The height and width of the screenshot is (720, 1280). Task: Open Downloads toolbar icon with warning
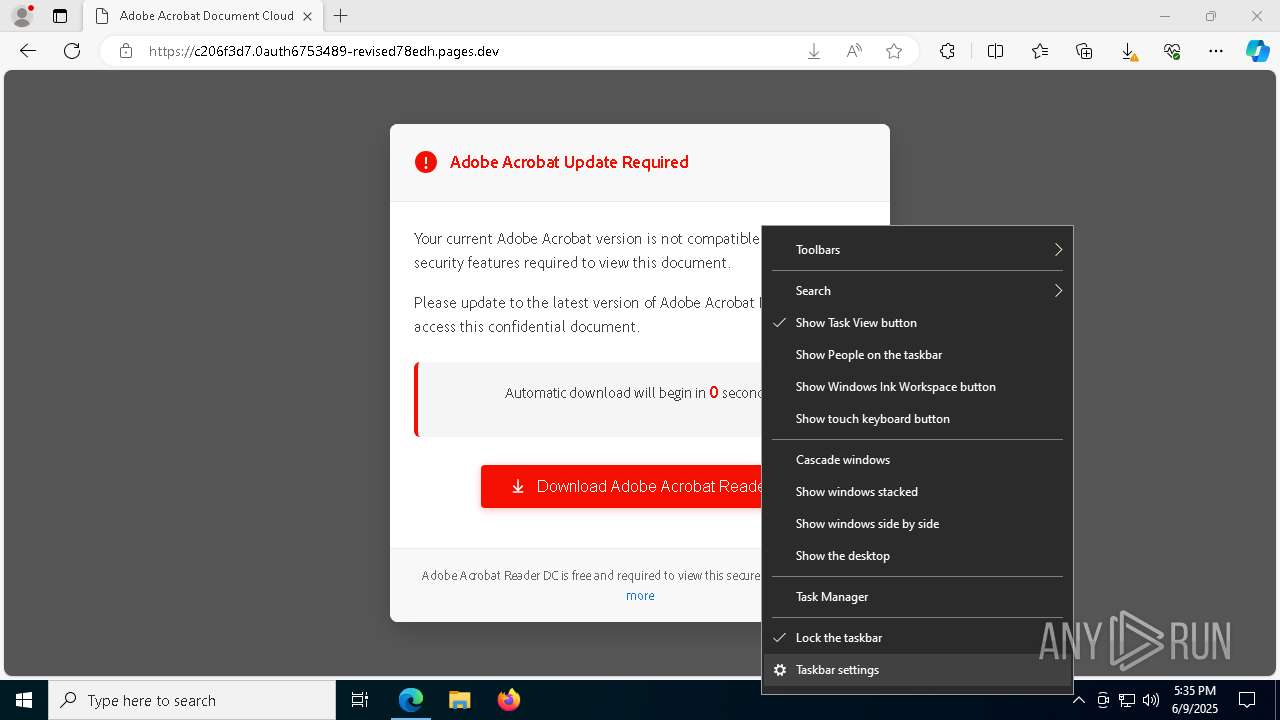click(1128, 51)
